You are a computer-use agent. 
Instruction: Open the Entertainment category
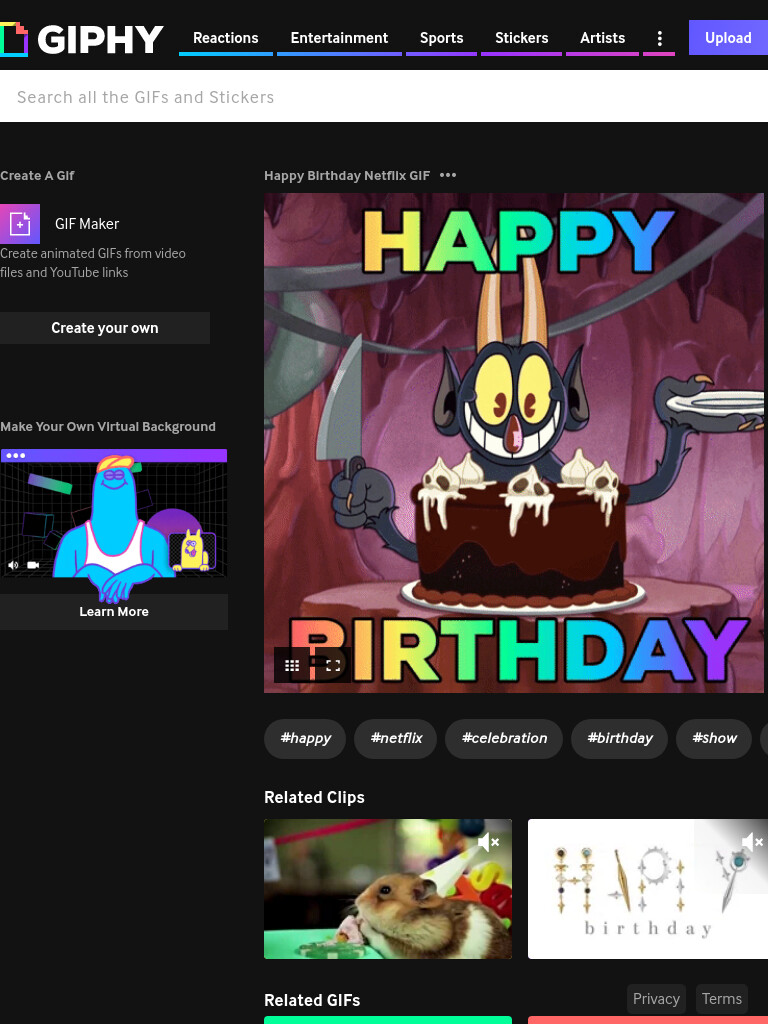[339, 38]
